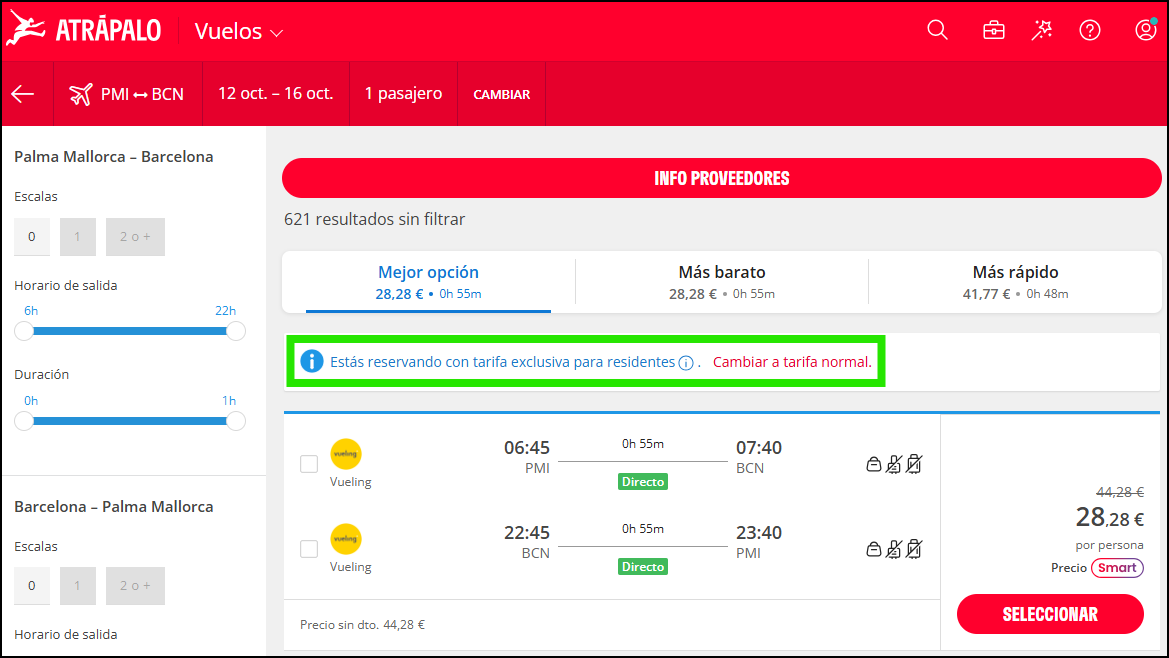
Task: Click 'Precio sin dto. 44,28 €' text
Action: (x=362, y=625)
